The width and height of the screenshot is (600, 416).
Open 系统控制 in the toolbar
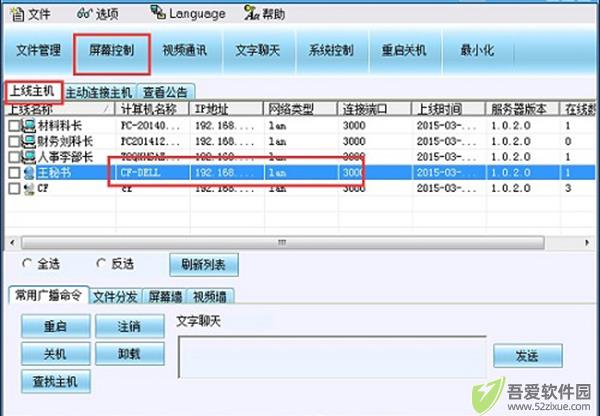[331, 51]
